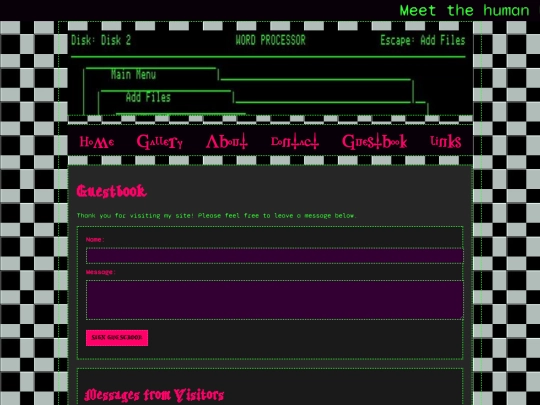The height and width of the screenshot is (405, 540).
Task: Click the 'Messages from Visitors' heading
Action: click(x=154, y=395)
